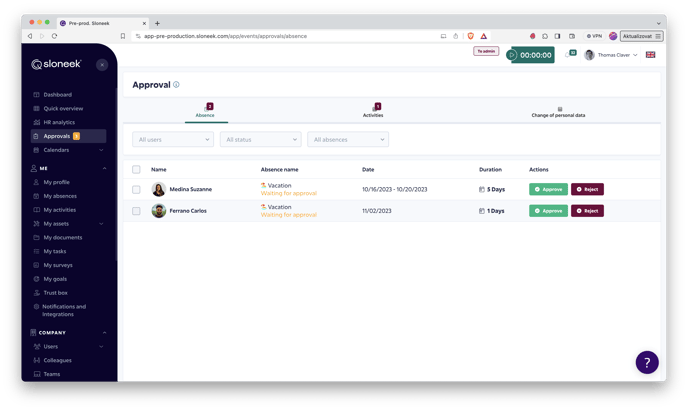Open the All status dropdown

pyautogui.click(x=261, y=140)
